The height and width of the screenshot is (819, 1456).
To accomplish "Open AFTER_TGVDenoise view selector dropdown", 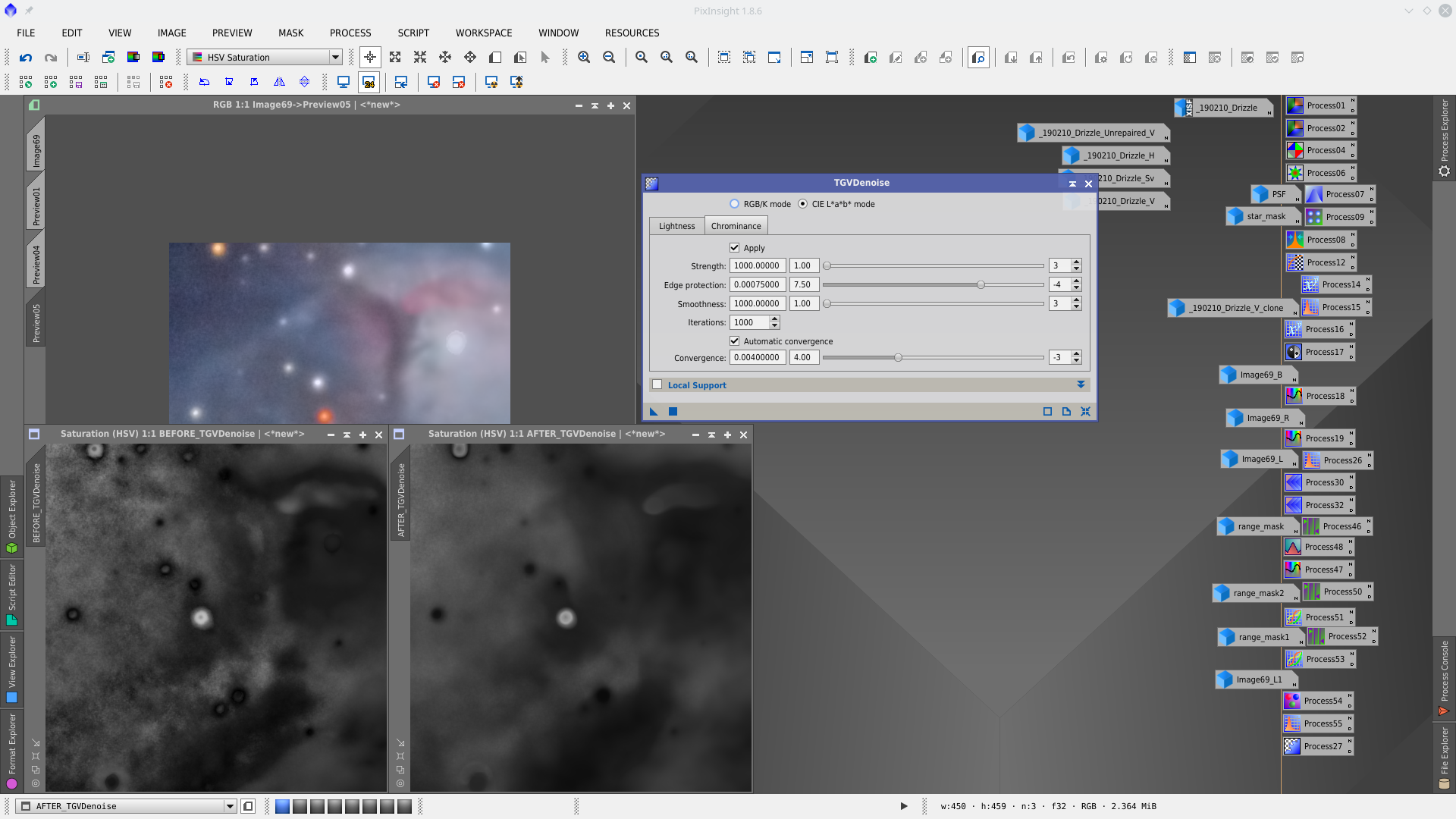I will point(230,806).
